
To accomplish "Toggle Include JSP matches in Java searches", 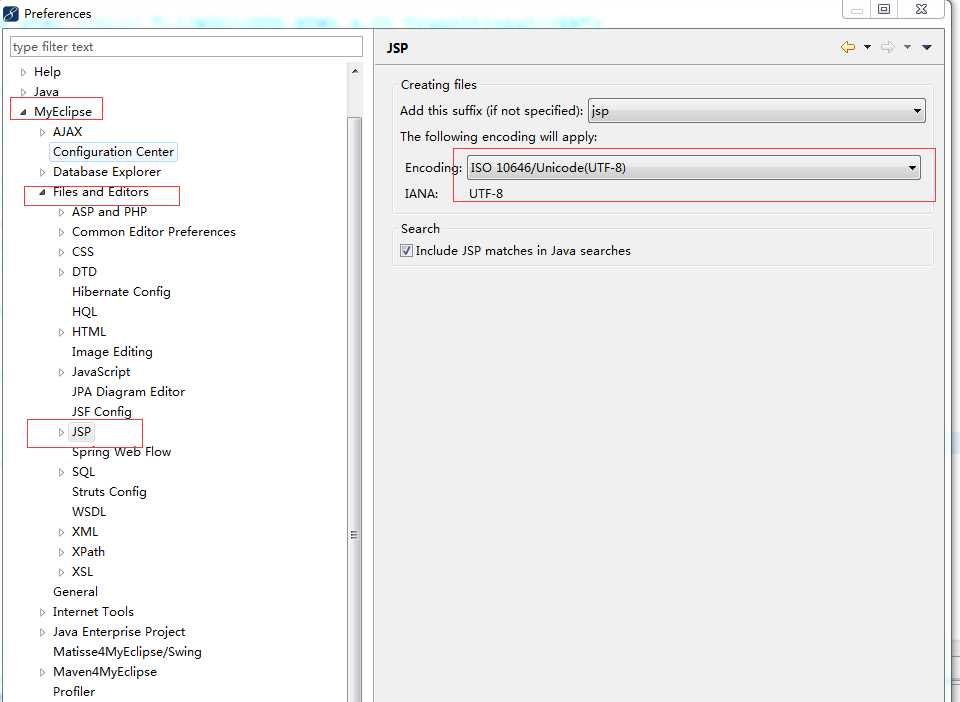I will 406,250.
